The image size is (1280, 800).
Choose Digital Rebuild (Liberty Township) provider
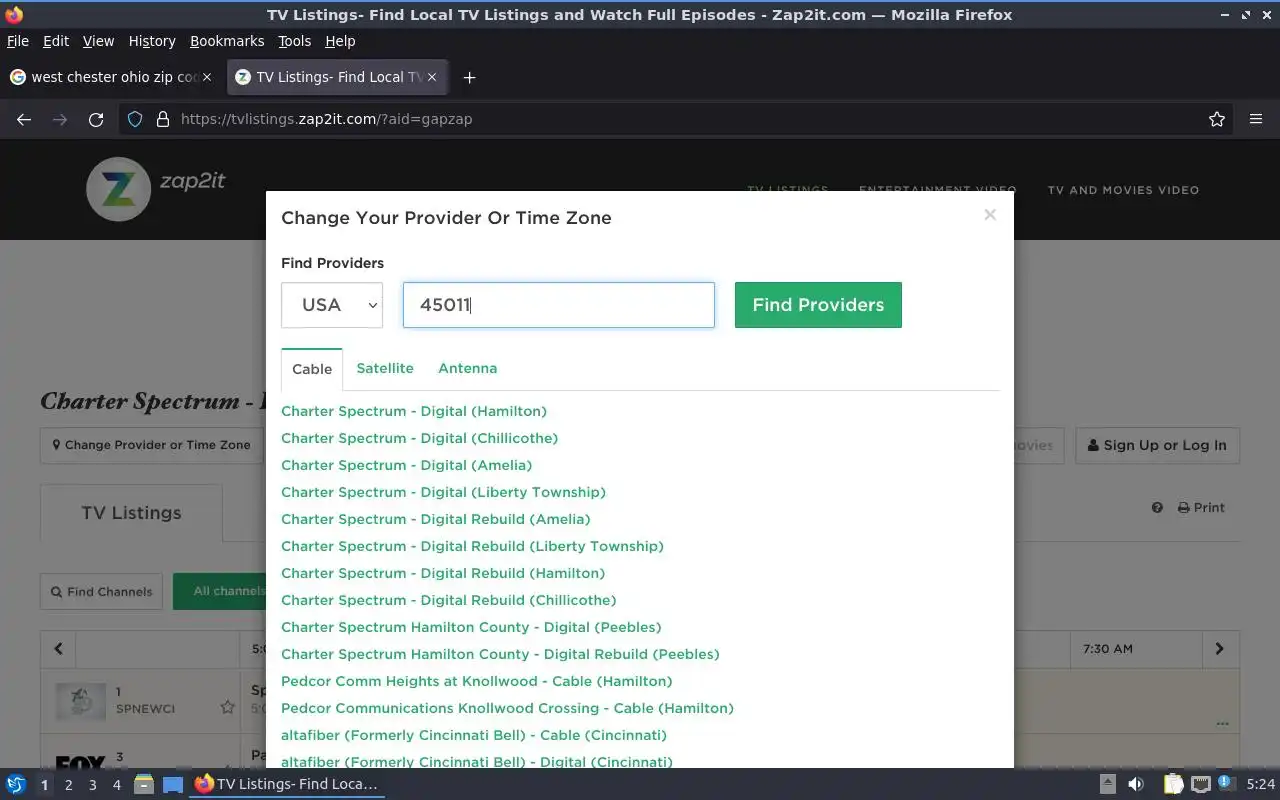point(472,546)
